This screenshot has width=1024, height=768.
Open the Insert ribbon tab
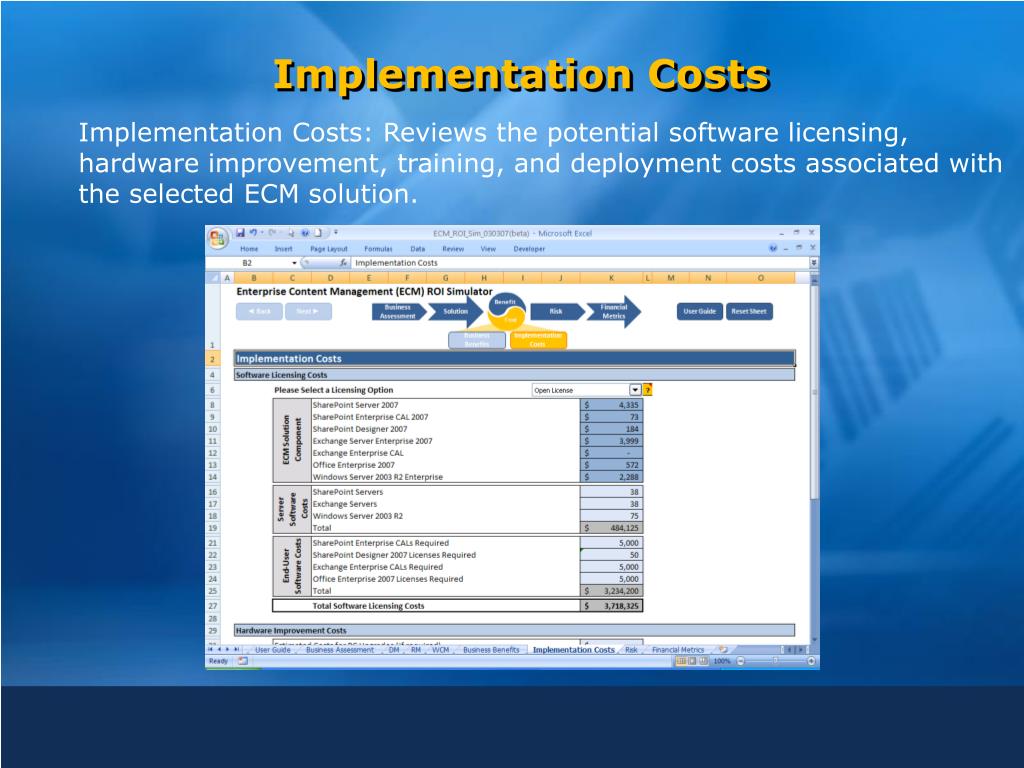[x=283, y=249]
